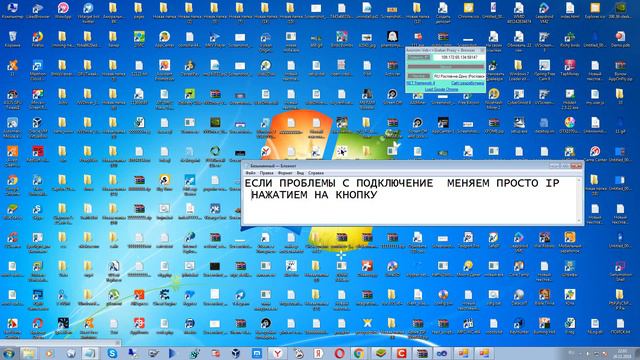
Task: Click the red C icon in taskbar
Action: point(401,353)
